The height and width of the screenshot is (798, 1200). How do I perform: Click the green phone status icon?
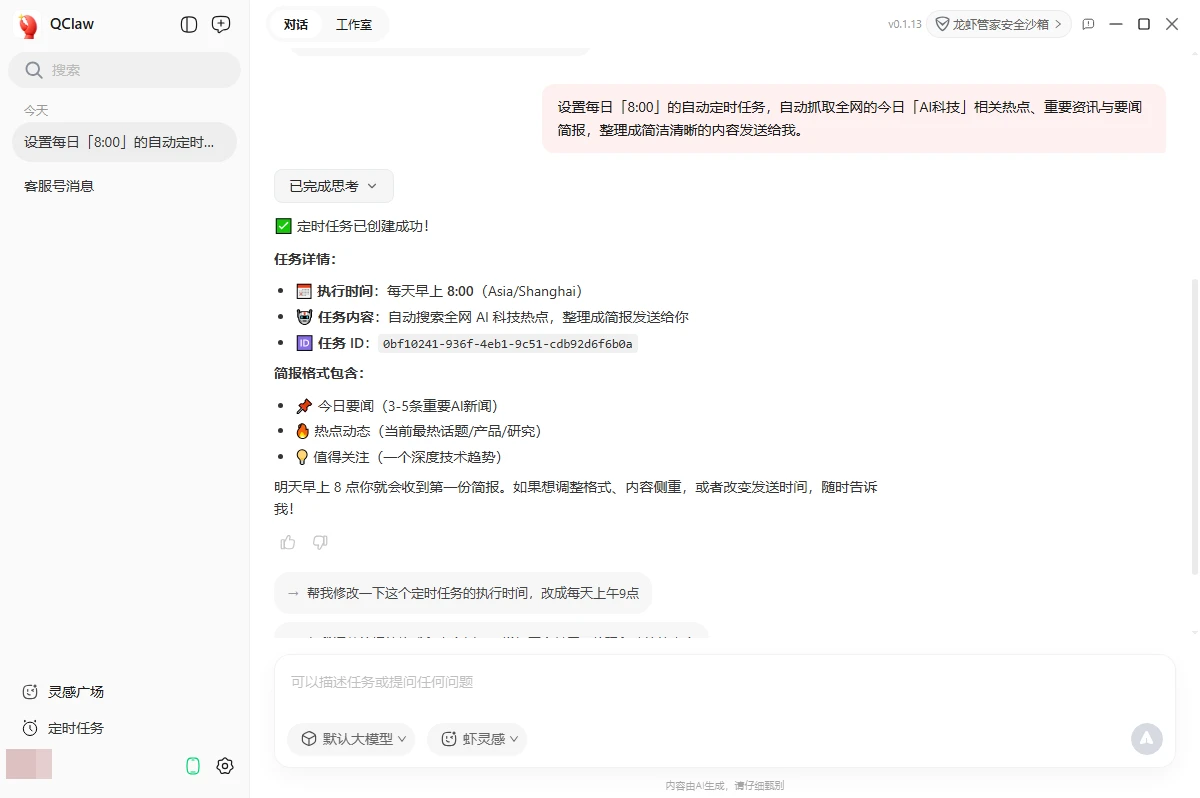coord(193,765)
